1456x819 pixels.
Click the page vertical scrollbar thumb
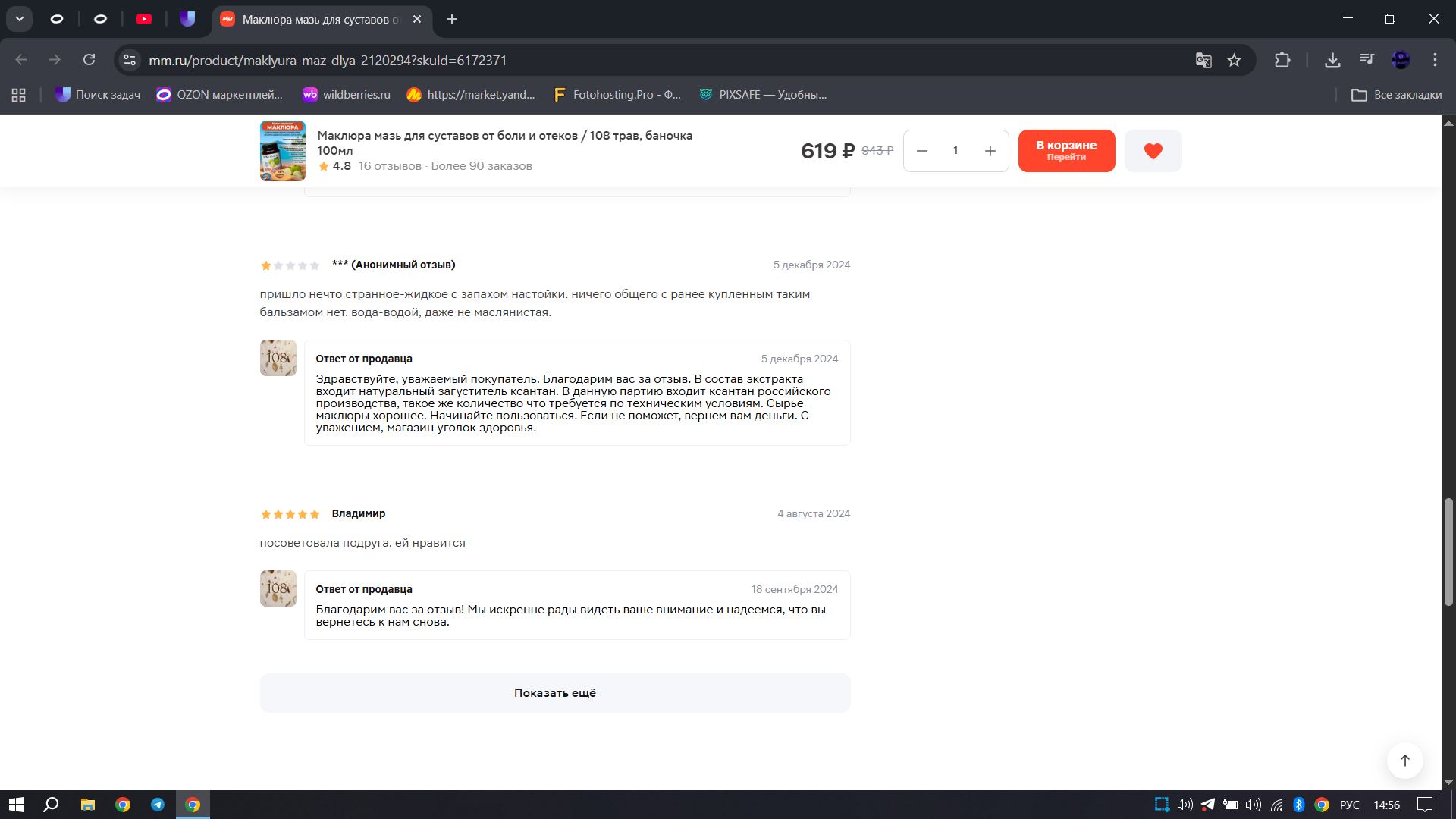pyautogui.click(x=1448, y=551)
